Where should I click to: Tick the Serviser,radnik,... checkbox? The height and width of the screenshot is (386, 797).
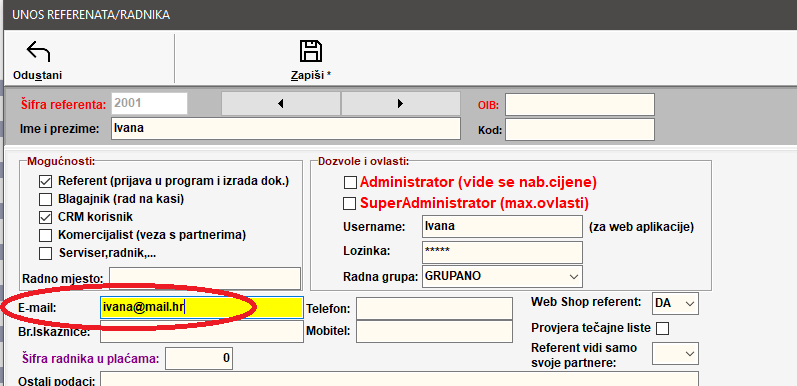[x=46, y=253]
